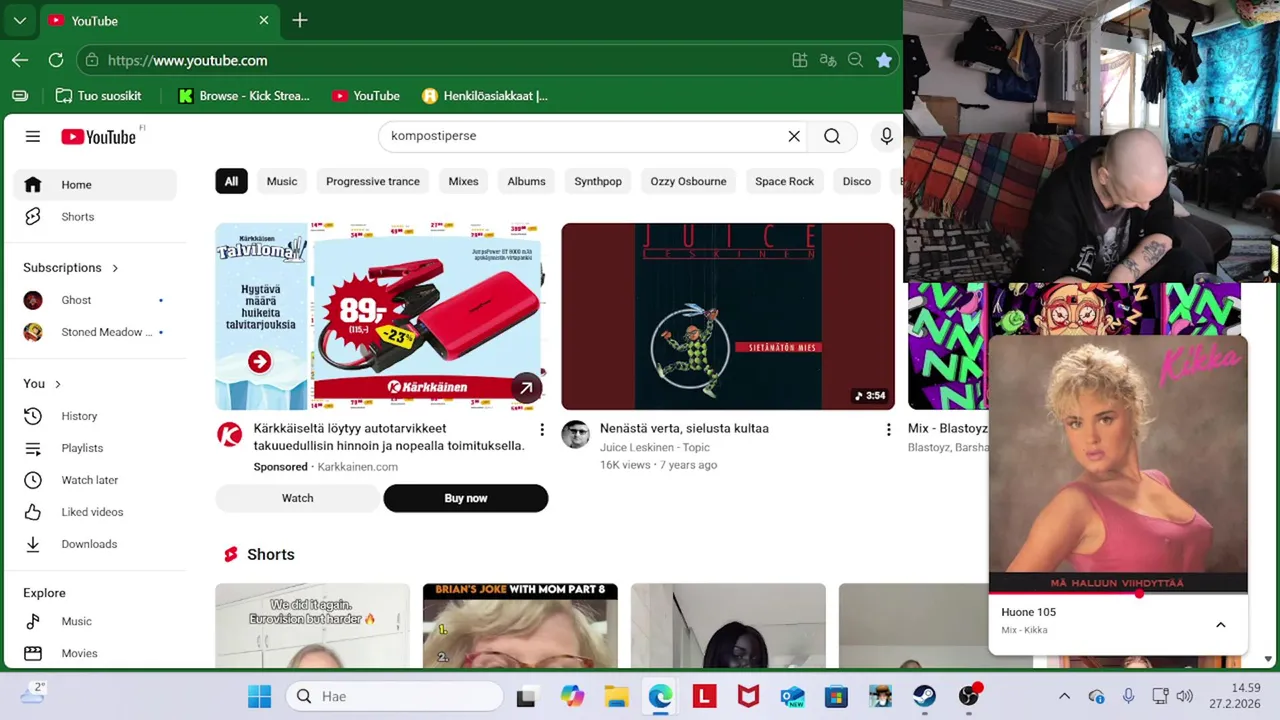Open Shorts in the sidebar

(95, 217)
